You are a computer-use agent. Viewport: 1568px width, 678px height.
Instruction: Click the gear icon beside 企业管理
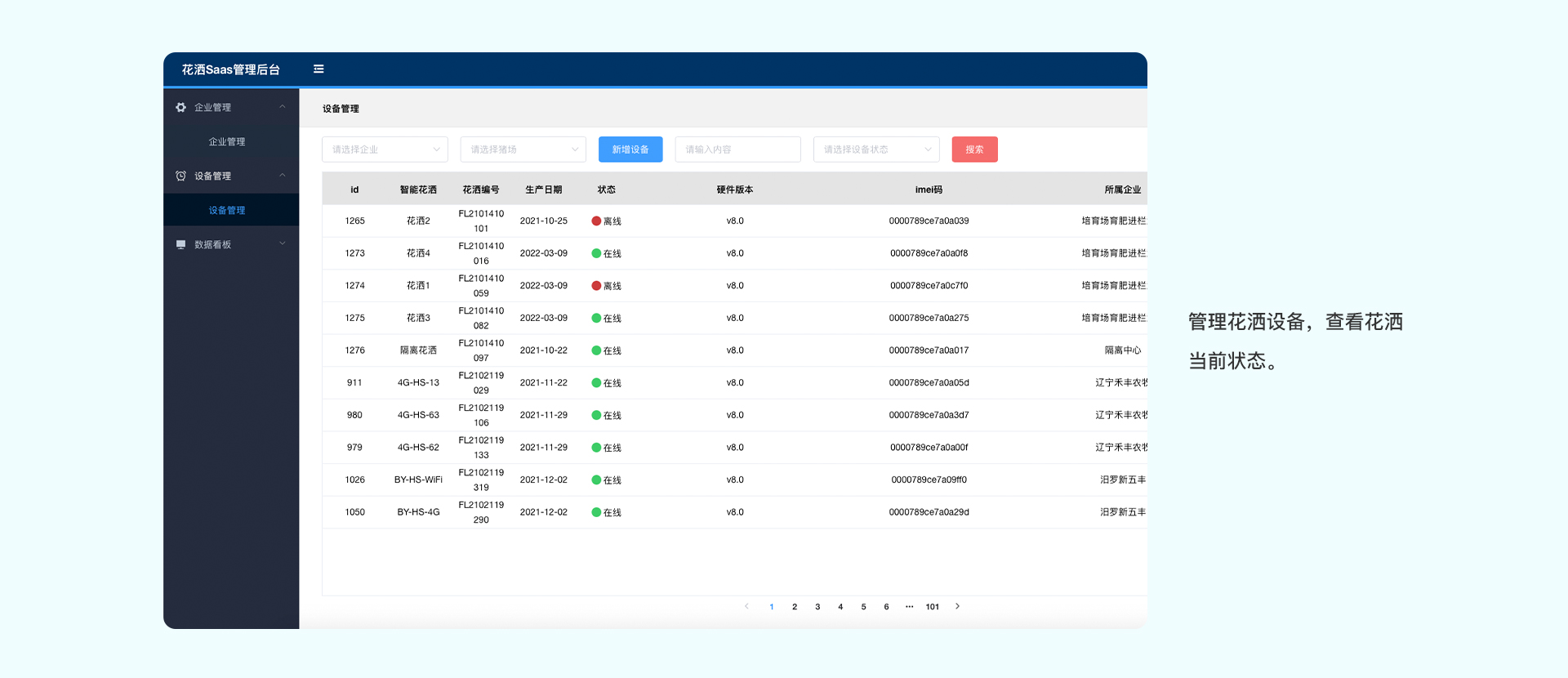click(x=180, y=107)
